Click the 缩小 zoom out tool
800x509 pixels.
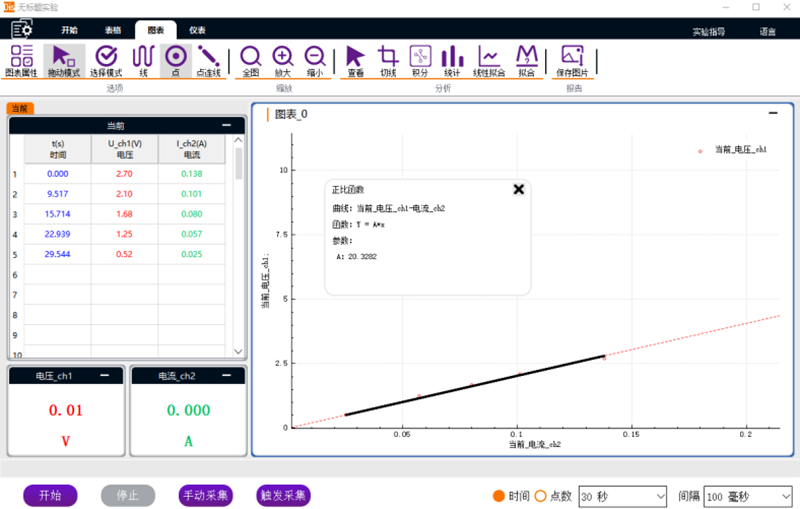[x=315, y=61]
